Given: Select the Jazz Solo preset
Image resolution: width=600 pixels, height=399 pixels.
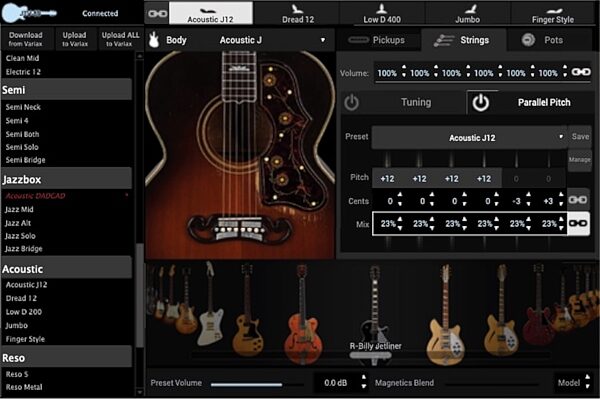Looking at the screenshot, I should coord(20,236).
